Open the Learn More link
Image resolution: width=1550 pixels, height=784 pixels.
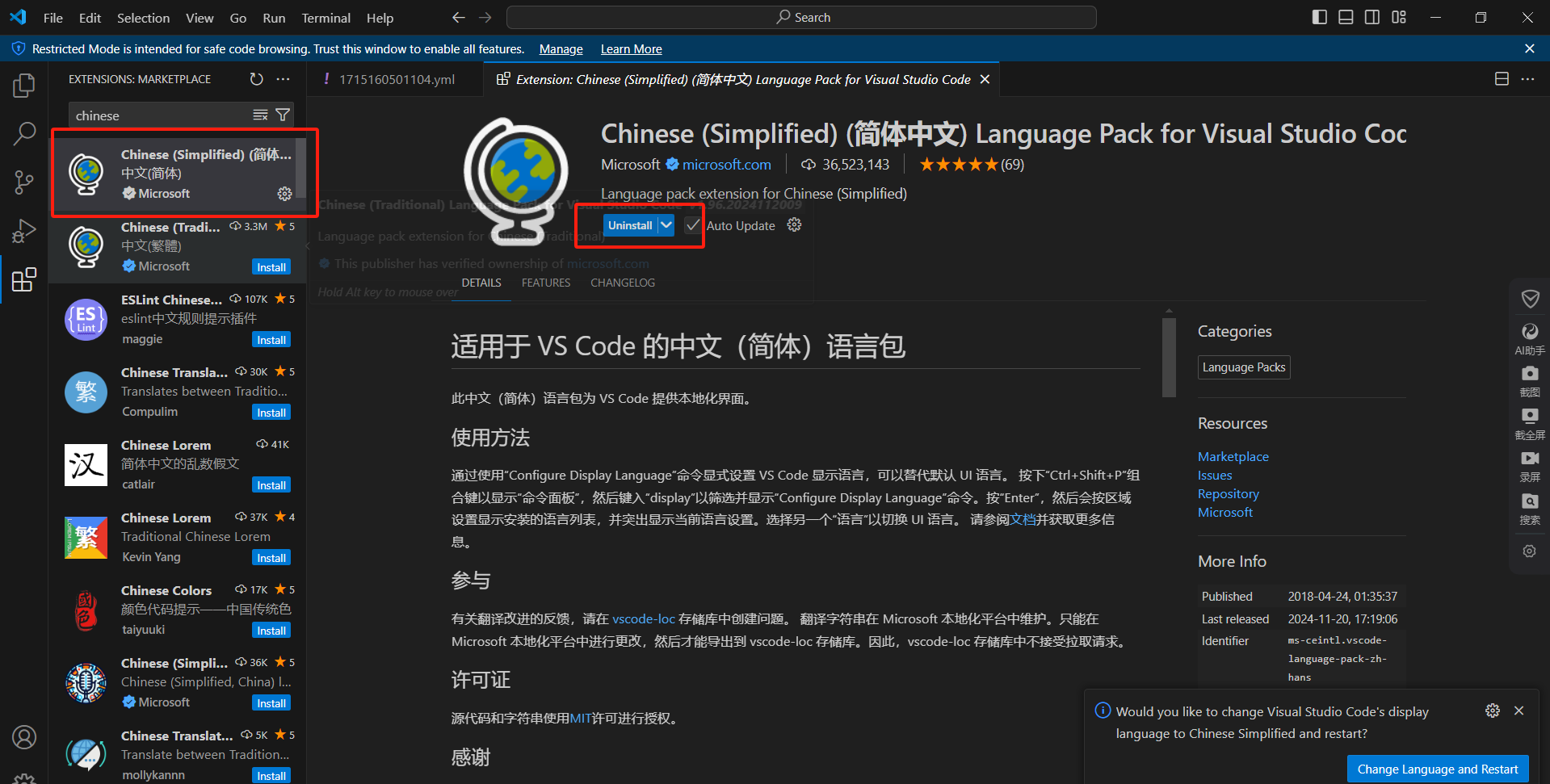tap(632, 49)
